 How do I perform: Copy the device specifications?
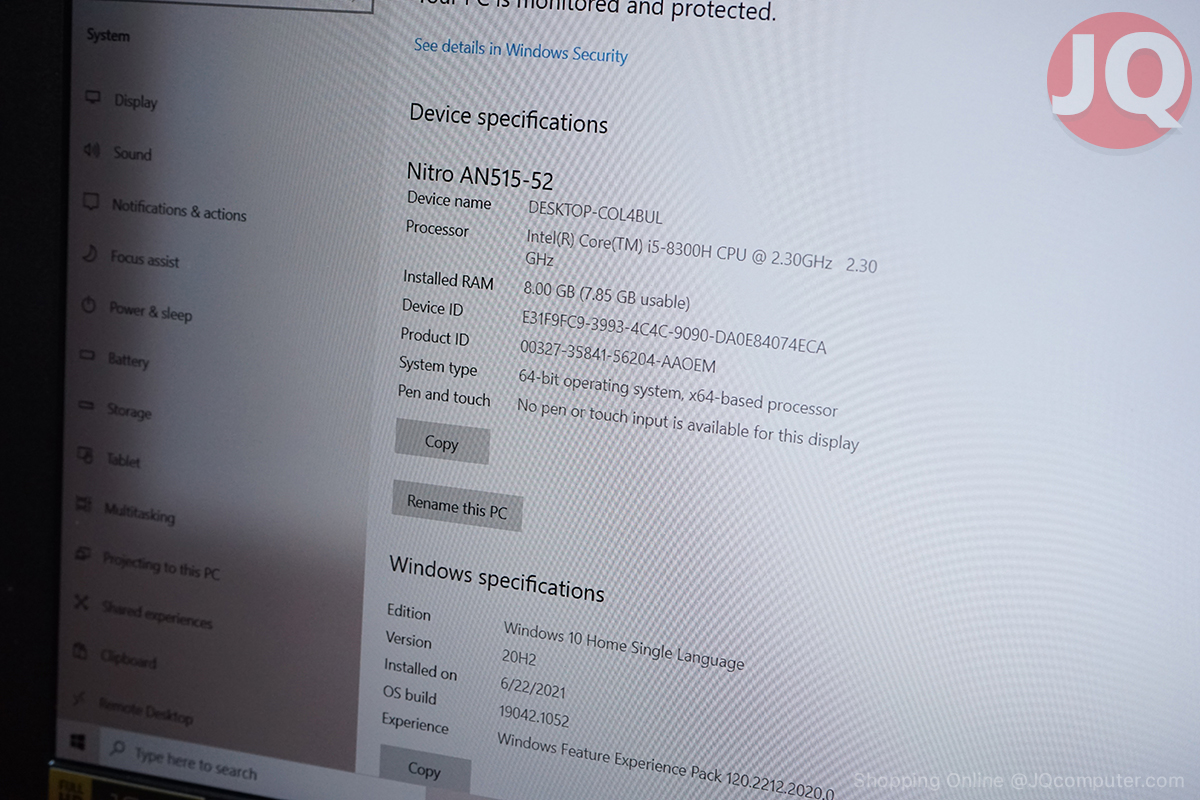coord(442,442)
